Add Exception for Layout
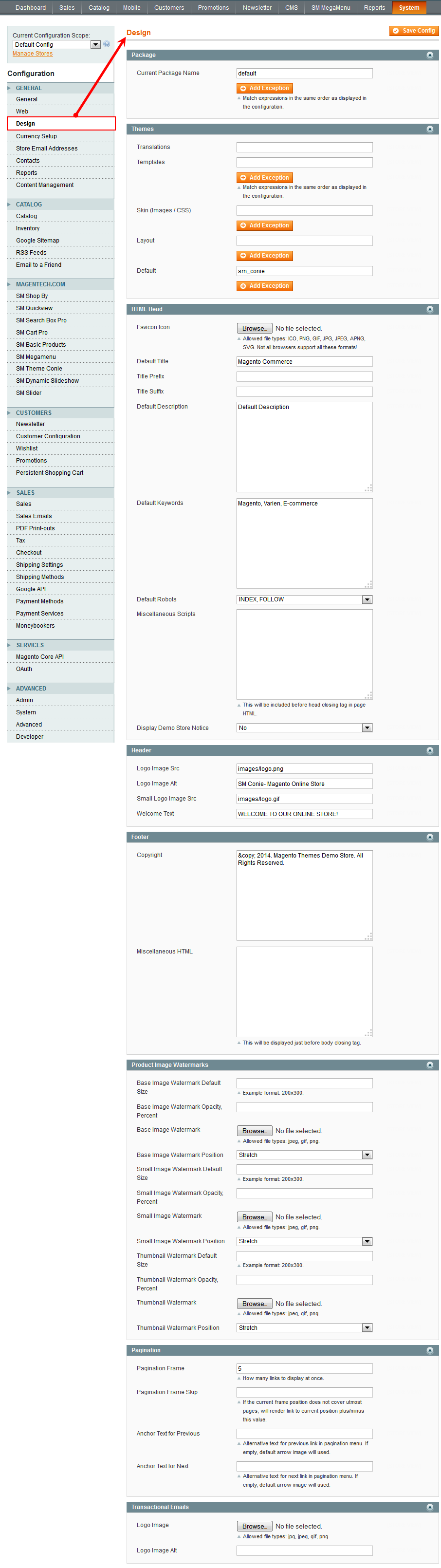This screenshot has height=1568, width=441. (x=265, y=256)
